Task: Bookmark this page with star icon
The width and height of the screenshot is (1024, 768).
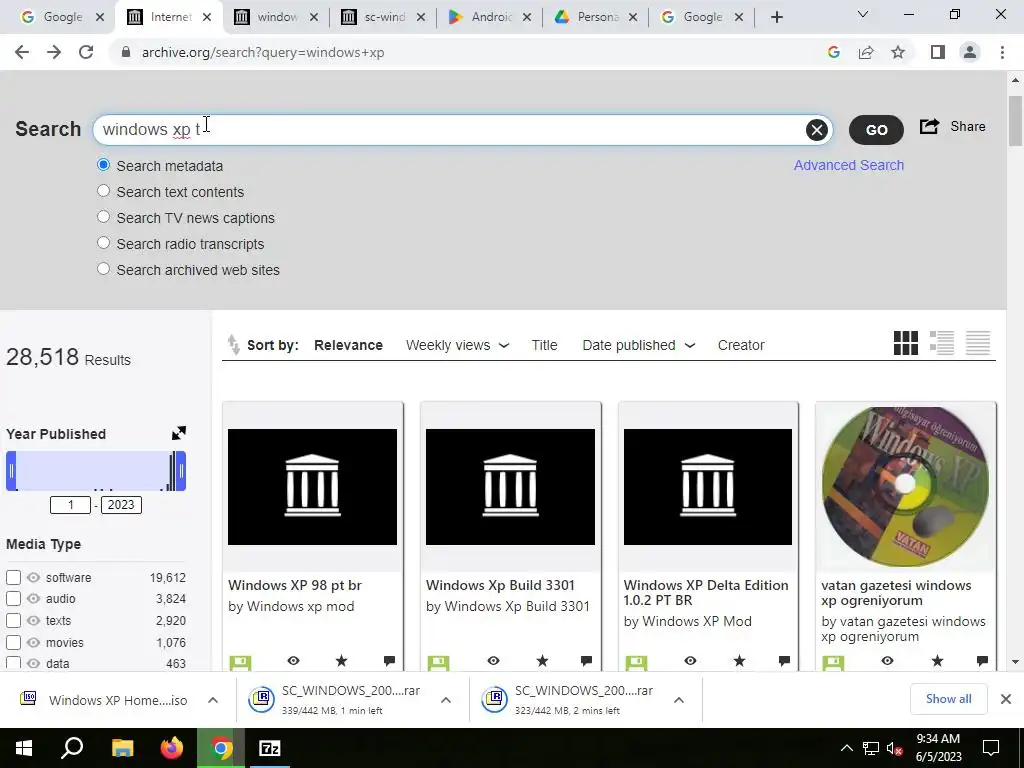Action: point(898,52)
